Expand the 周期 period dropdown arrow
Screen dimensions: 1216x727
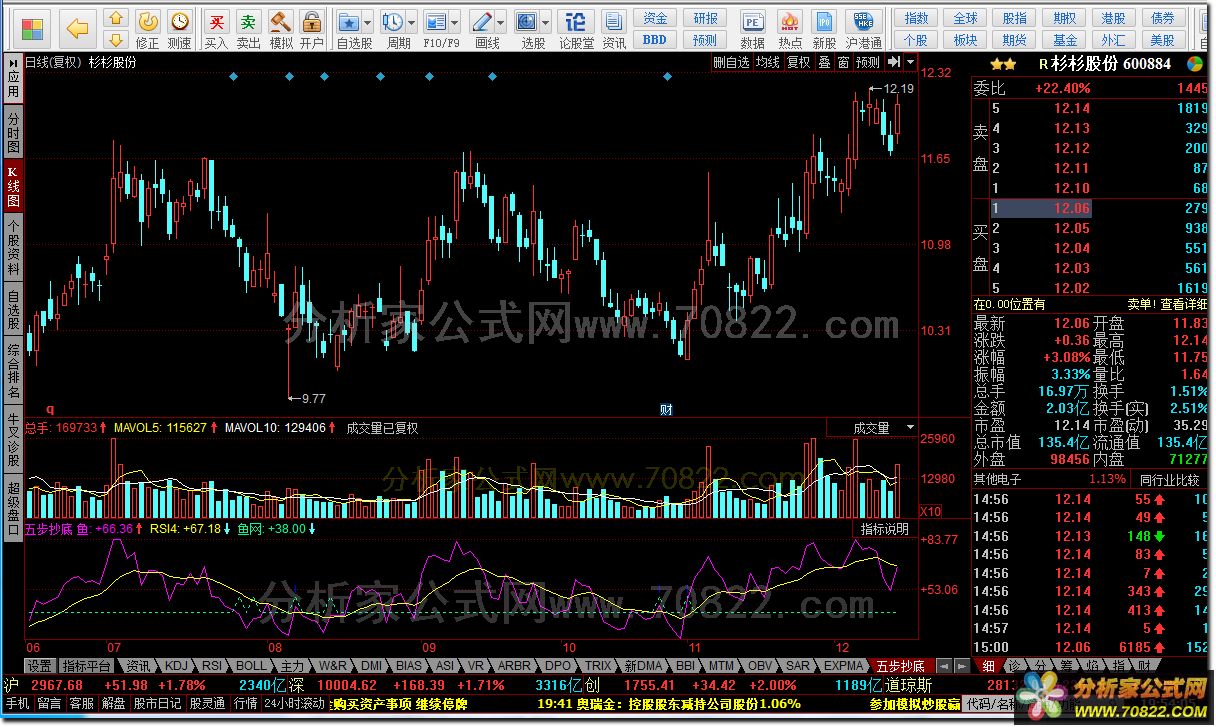point(412,22)
